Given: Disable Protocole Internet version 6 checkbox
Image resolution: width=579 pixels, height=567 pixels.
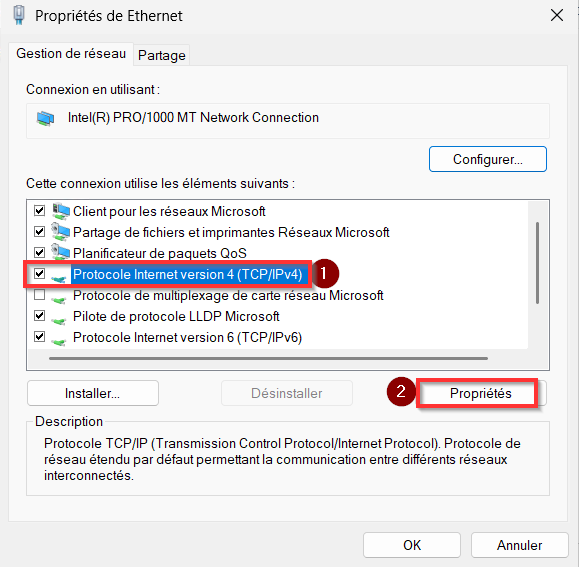Looking at the screenshot, I should point(40,337).
